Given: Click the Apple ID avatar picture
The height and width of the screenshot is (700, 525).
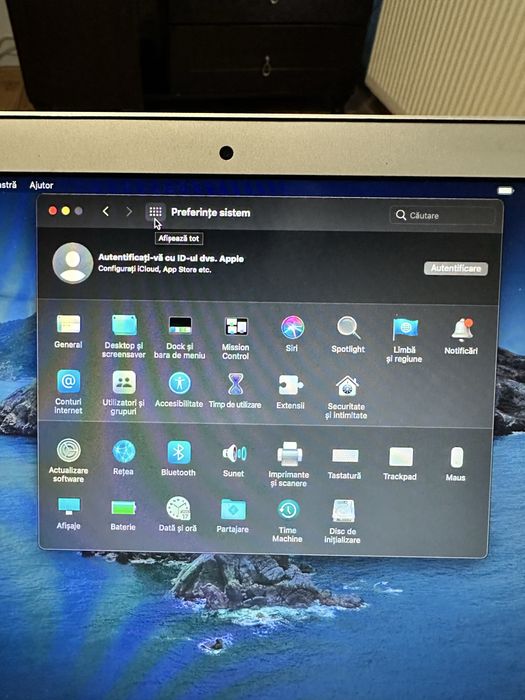Looking at the screenshot, I should [72, 263].
